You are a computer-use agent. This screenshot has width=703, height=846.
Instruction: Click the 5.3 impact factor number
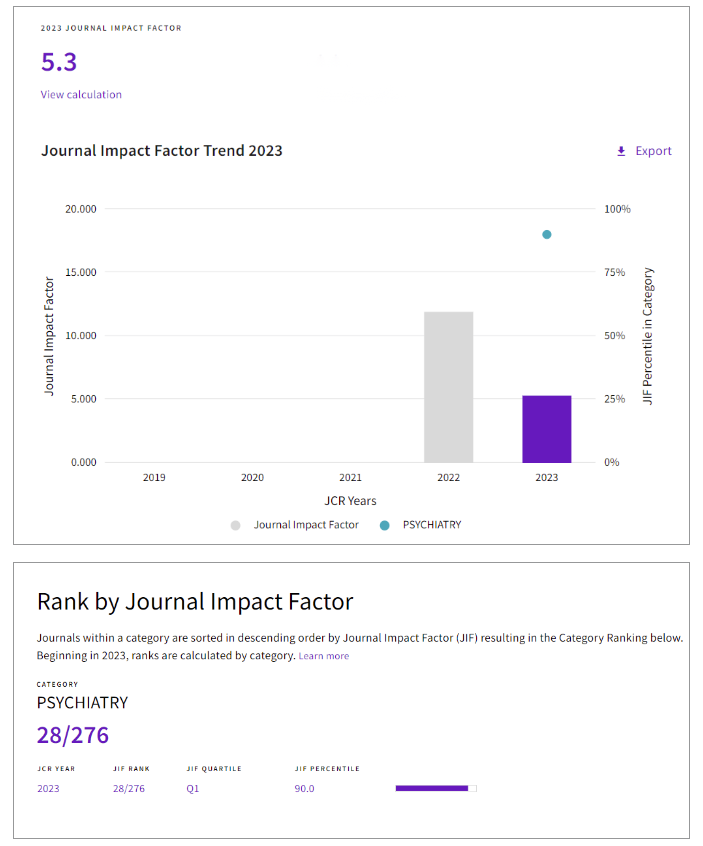pyautogui.click(x=59, y=62)
